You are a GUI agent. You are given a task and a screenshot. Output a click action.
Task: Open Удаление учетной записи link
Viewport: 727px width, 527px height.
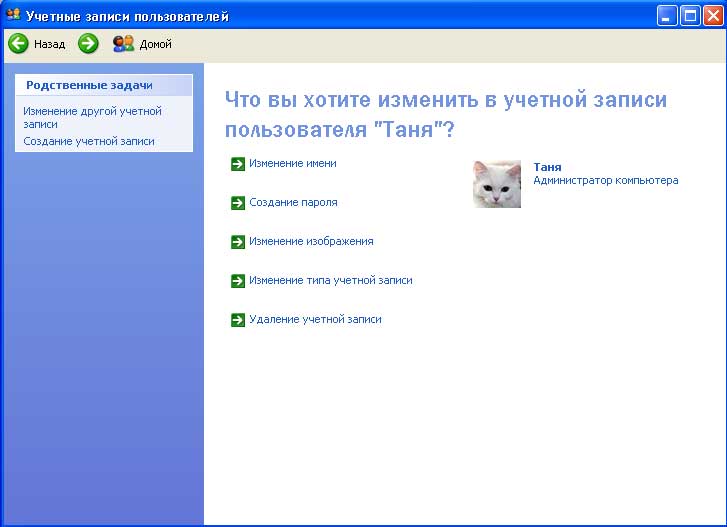(x=315, y=319)
